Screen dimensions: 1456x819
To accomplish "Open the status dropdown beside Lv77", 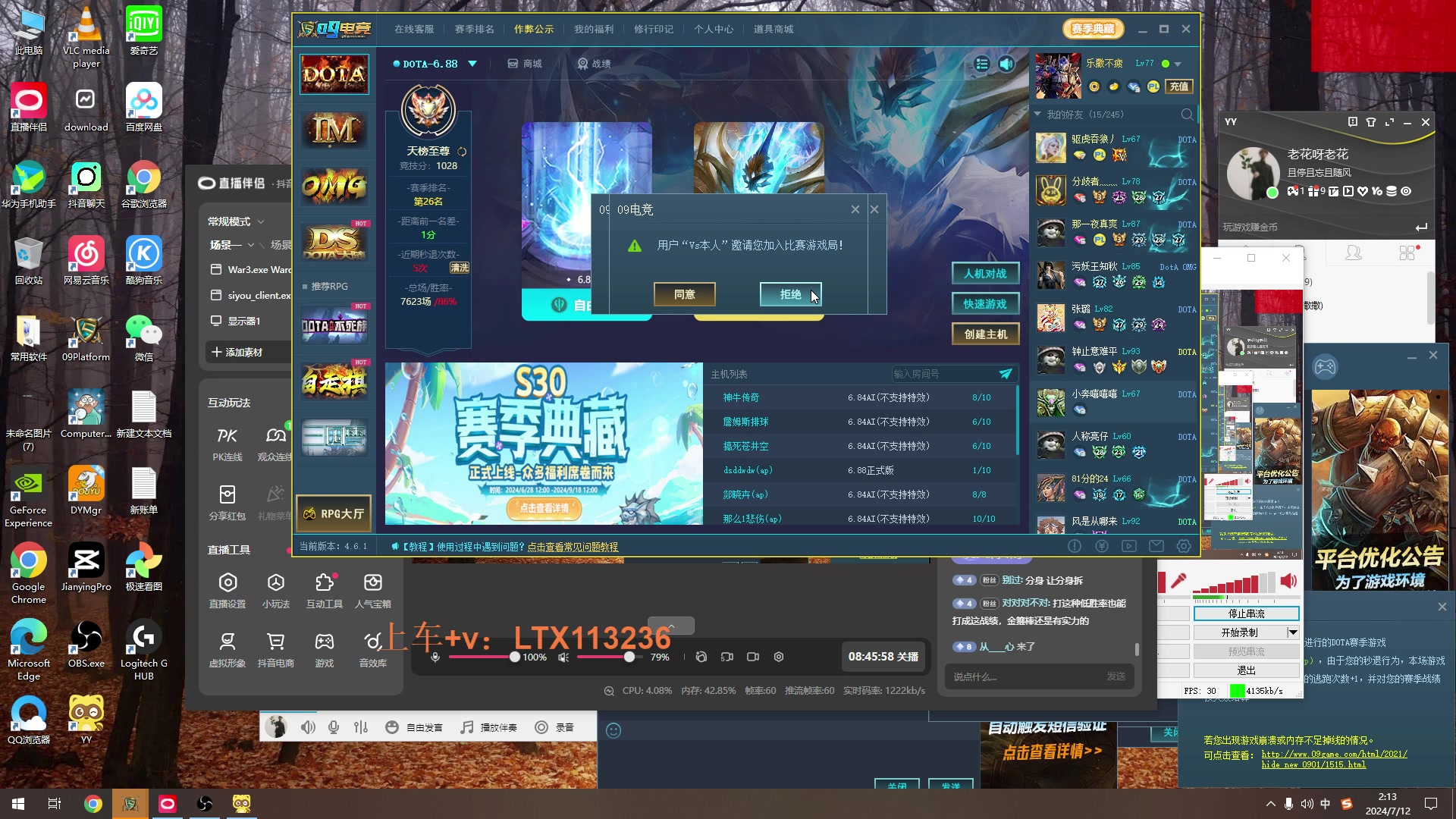I will click(1178, 64).
